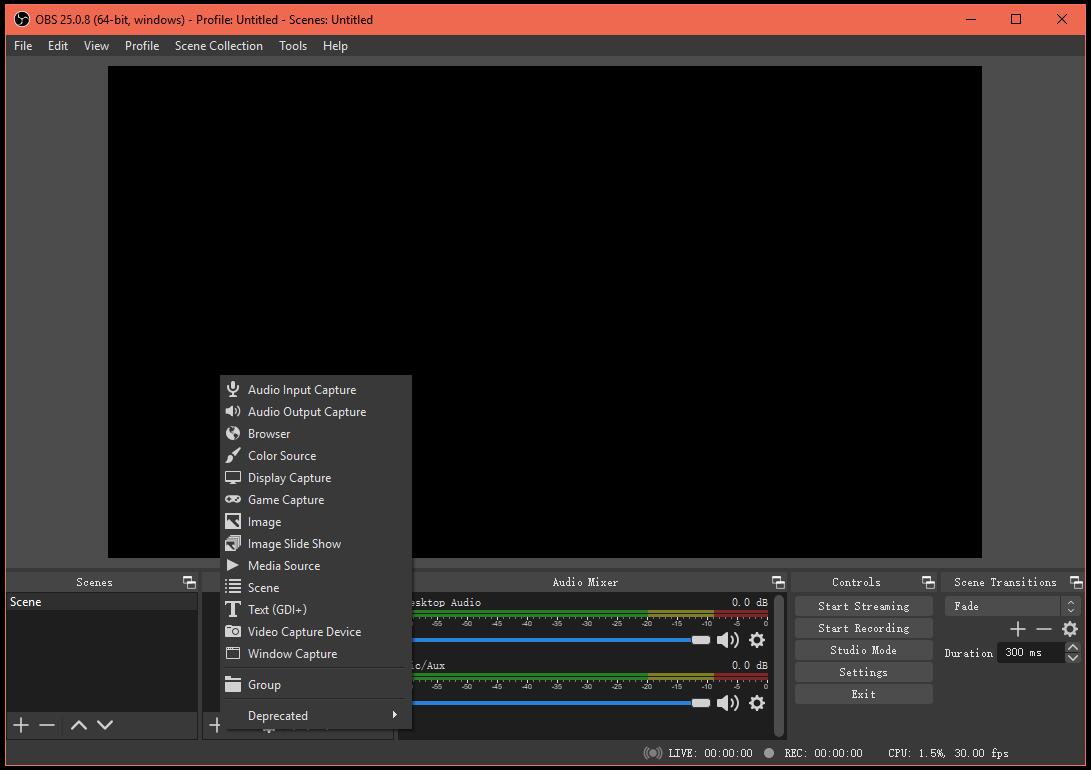Increase Duration with up arrow
The height and width of the screenshot is (770, 1091).
(x=1073, y=648)
